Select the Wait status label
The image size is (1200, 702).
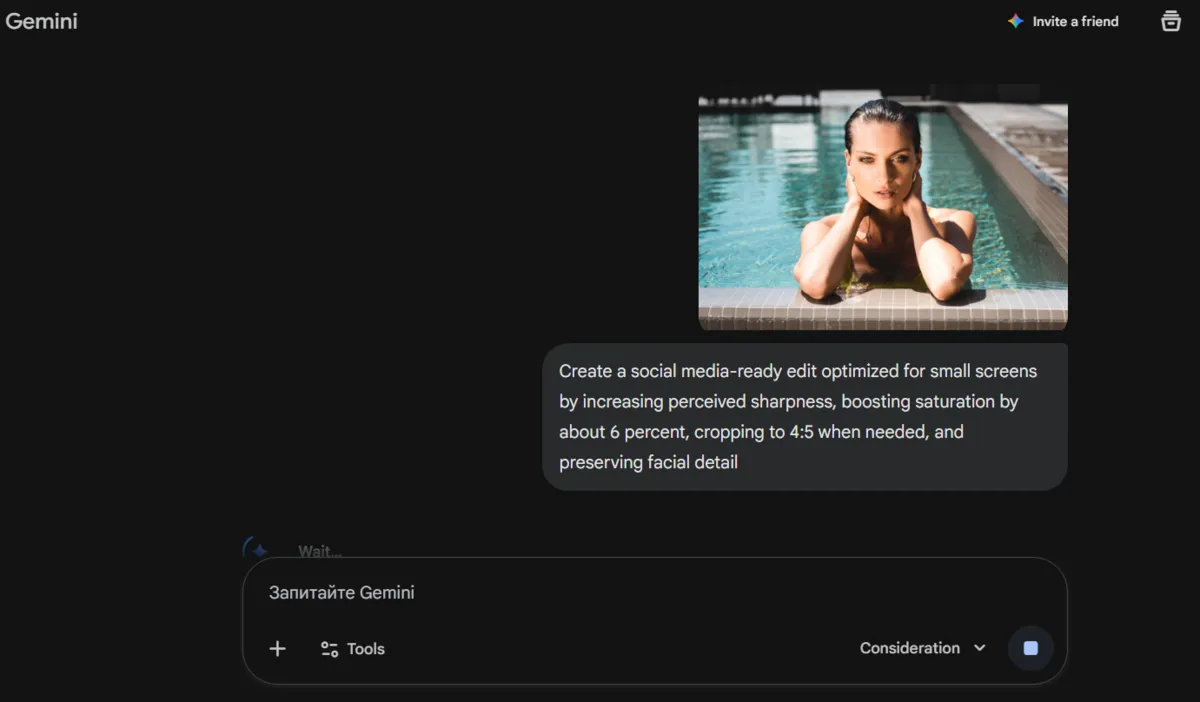tap(319, 551)
